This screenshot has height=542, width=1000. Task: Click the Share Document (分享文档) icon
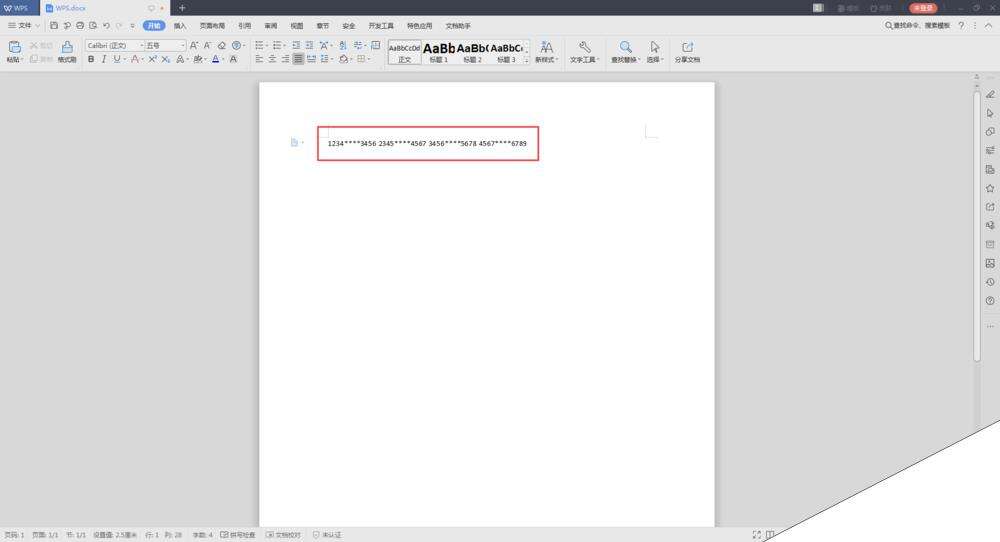[687, 47]
